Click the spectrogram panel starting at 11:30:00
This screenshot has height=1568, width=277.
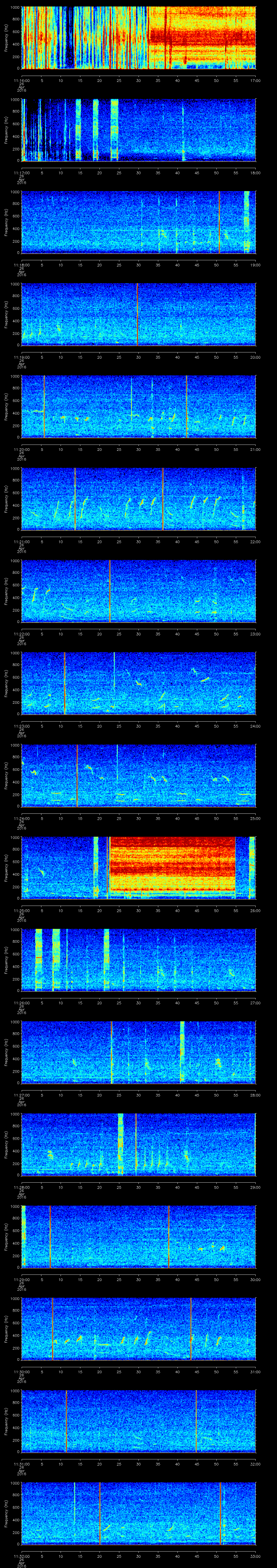[138, 1329]
